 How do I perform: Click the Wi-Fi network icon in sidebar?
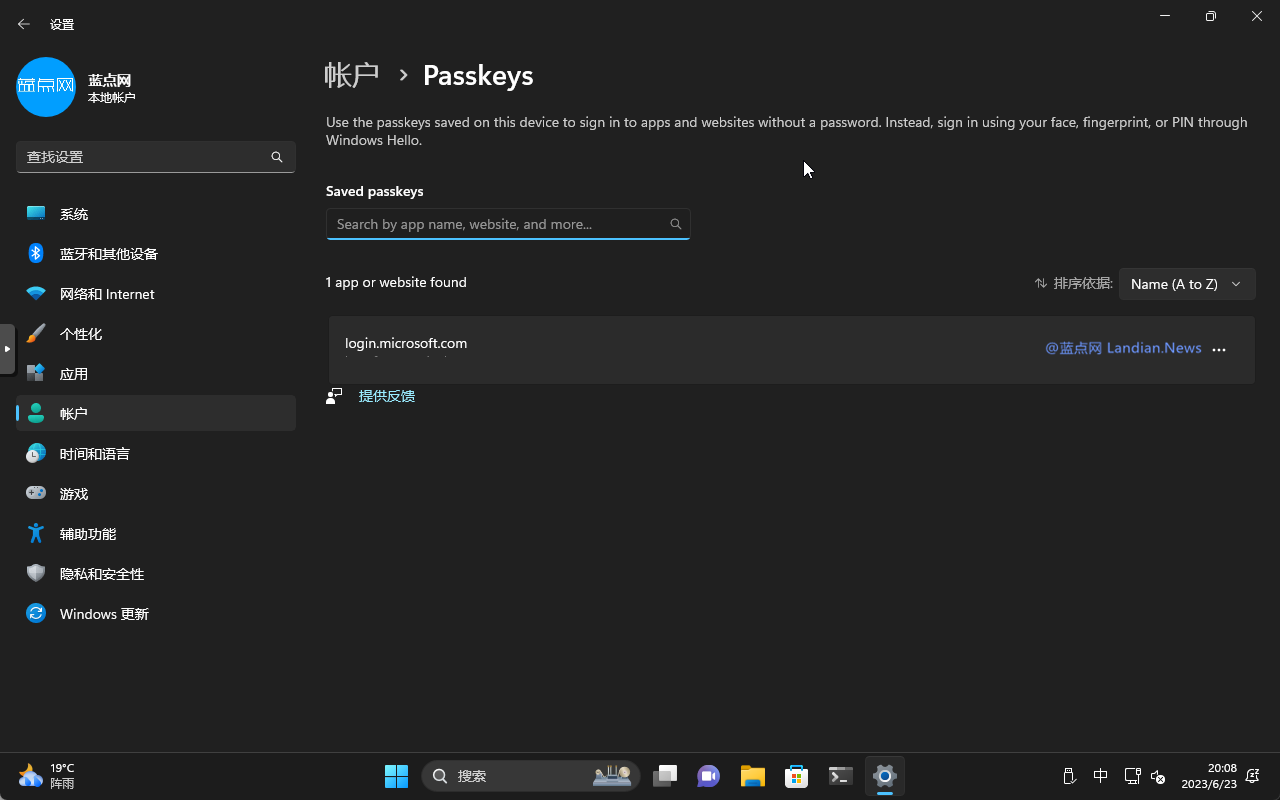[36, 294]
